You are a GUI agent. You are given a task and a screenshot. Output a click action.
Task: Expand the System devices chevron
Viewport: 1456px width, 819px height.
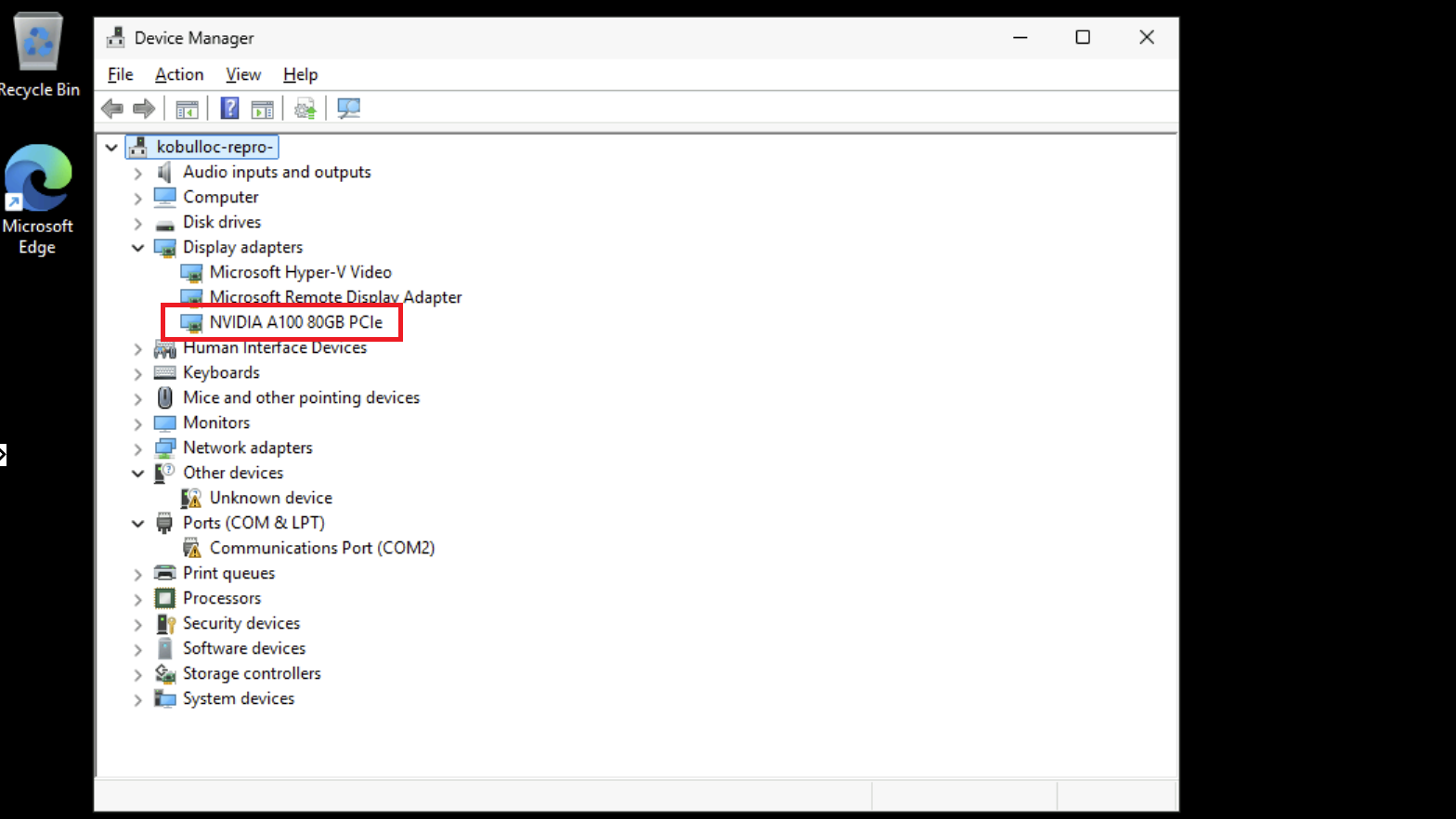[x=137, y=699]
